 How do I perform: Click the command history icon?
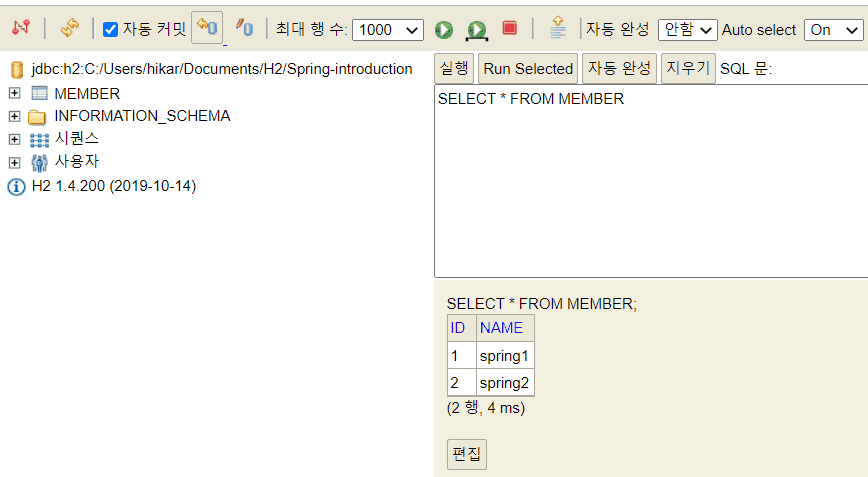[x=557, y=27]
